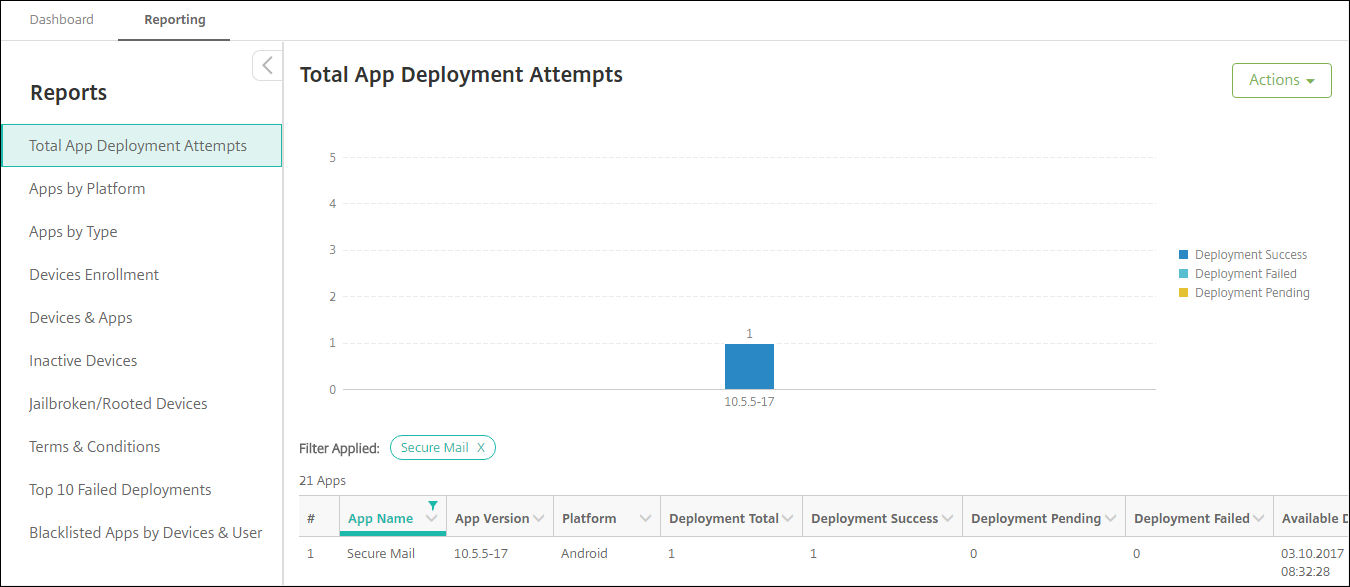1350x587 pixels.
Task: Toggle Deployment Pending legend entry
Action: pyautogui.click(x=1251, y=293)
